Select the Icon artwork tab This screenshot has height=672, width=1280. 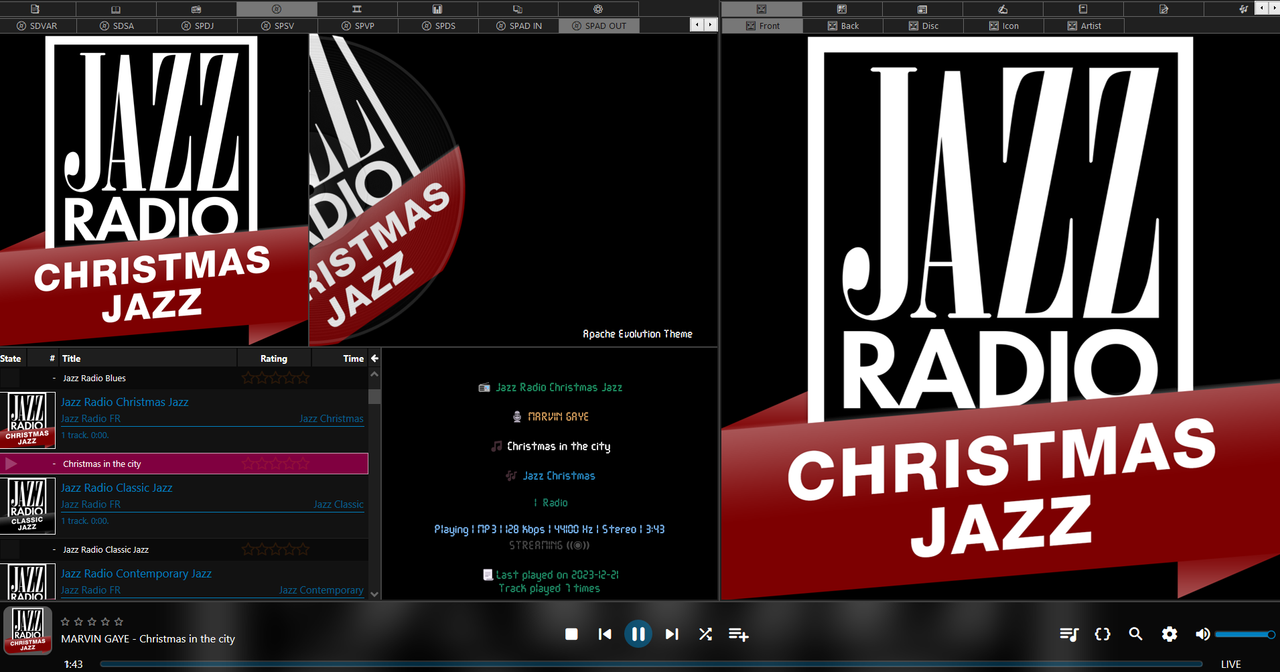pyautogui.click(x=1003, y=25)
